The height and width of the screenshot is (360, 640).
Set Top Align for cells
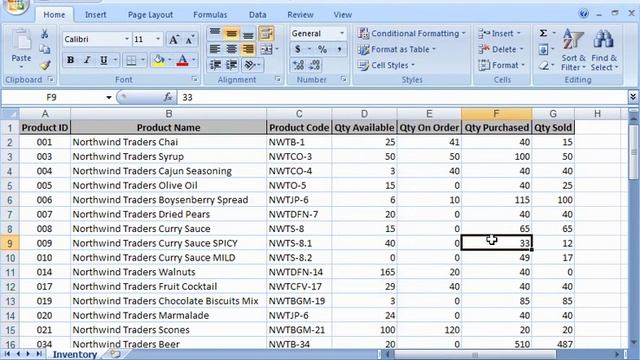(215, 33)
